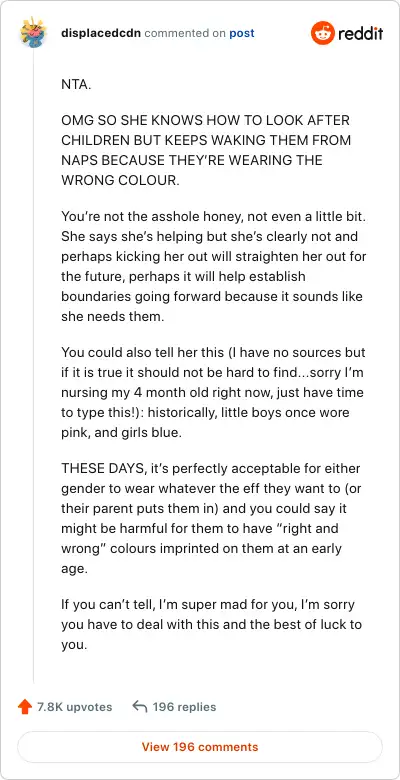The width and height of the screenshot is (400, 780).
Task: Collapse thread using the vertical comment line
Action: tap(33, 366)
